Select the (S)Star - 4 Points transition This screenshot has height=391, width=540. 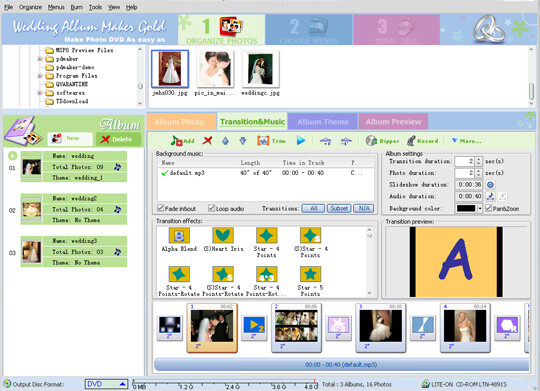click(310, 243)
